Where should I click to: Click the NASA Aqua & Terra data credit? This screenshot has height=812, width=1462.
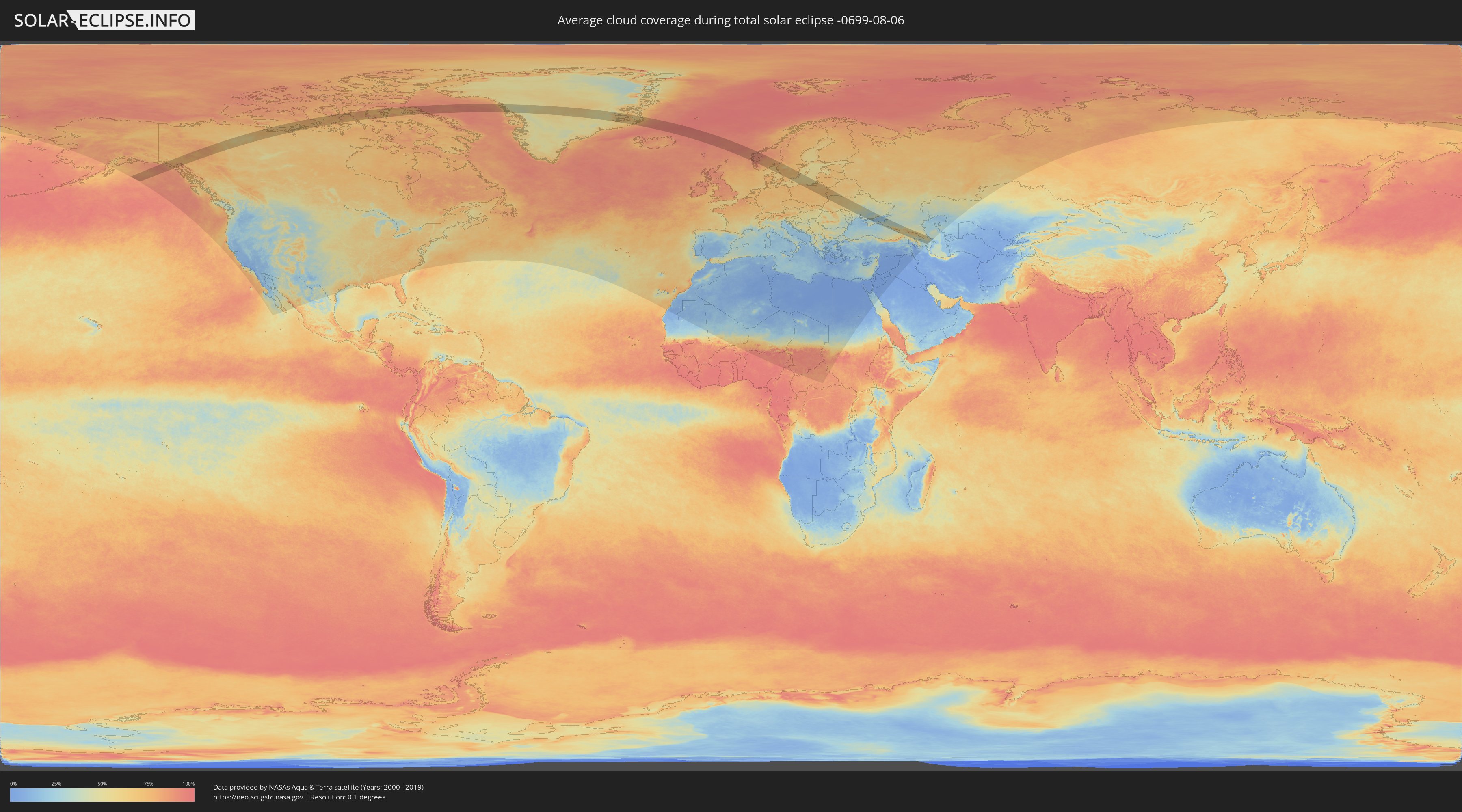pyautogui.click(x=318, y=787)
